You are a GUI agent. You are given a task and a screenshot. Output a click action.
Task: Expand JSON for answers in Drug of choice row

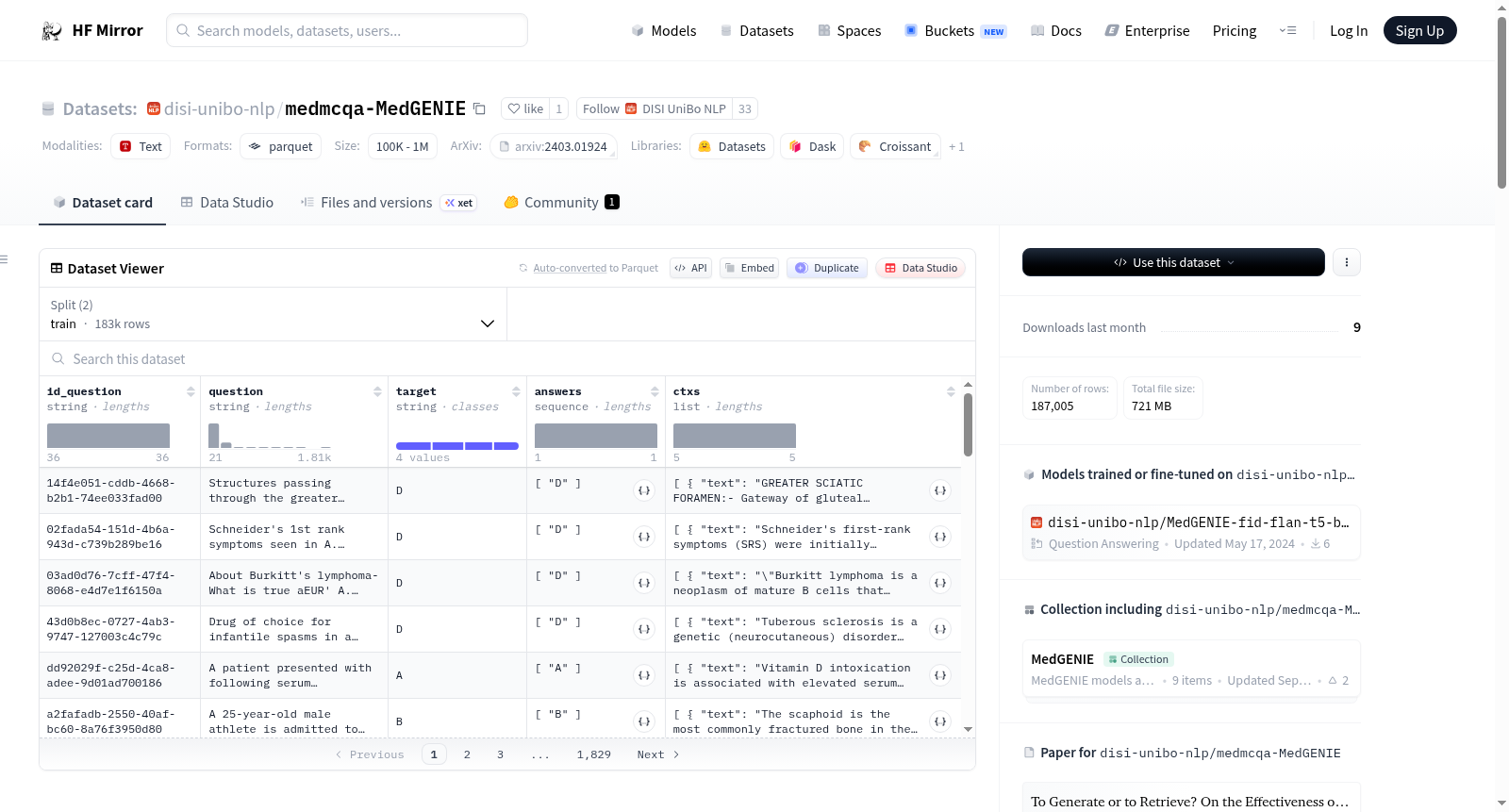tap(644, 629)
